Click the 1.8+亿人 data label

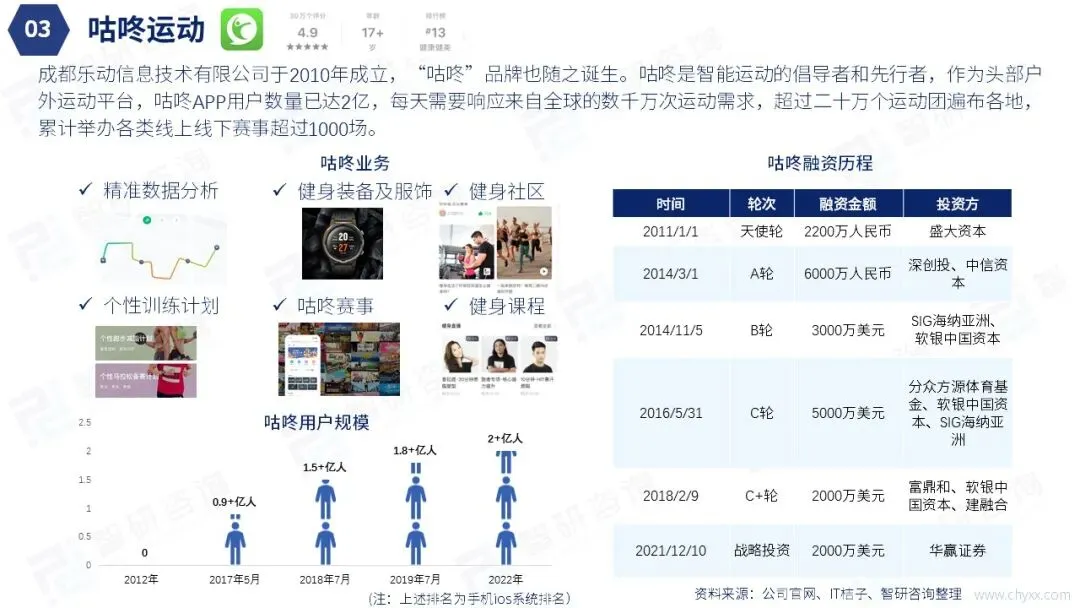[x=415, y=450]
